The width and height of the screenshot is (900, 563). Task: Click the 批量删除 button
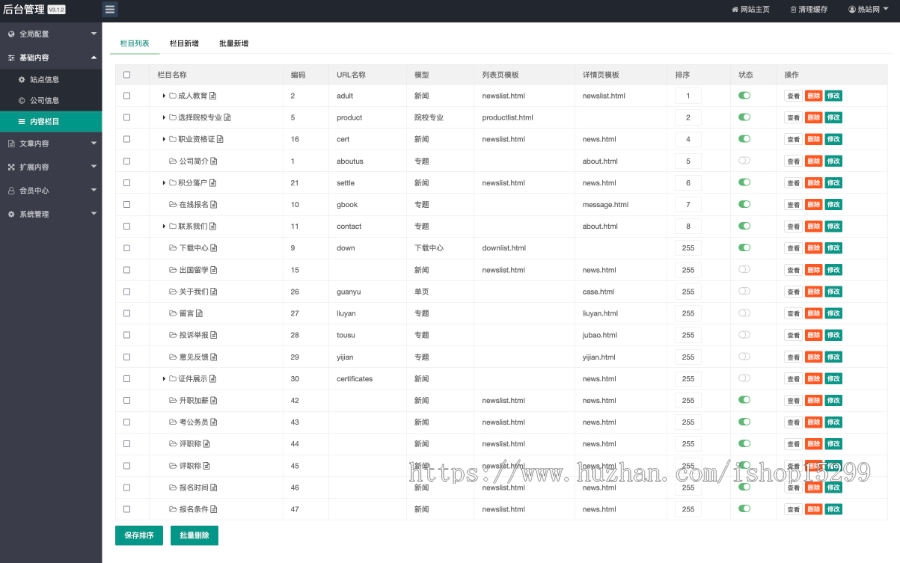[x=194, y=535]
